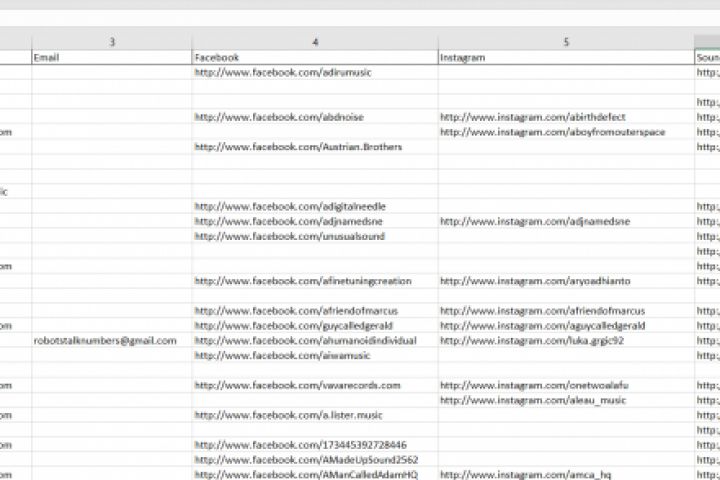
Task: Select the instagram.com/aryoadhianto cell
Action: click(566, 281)
